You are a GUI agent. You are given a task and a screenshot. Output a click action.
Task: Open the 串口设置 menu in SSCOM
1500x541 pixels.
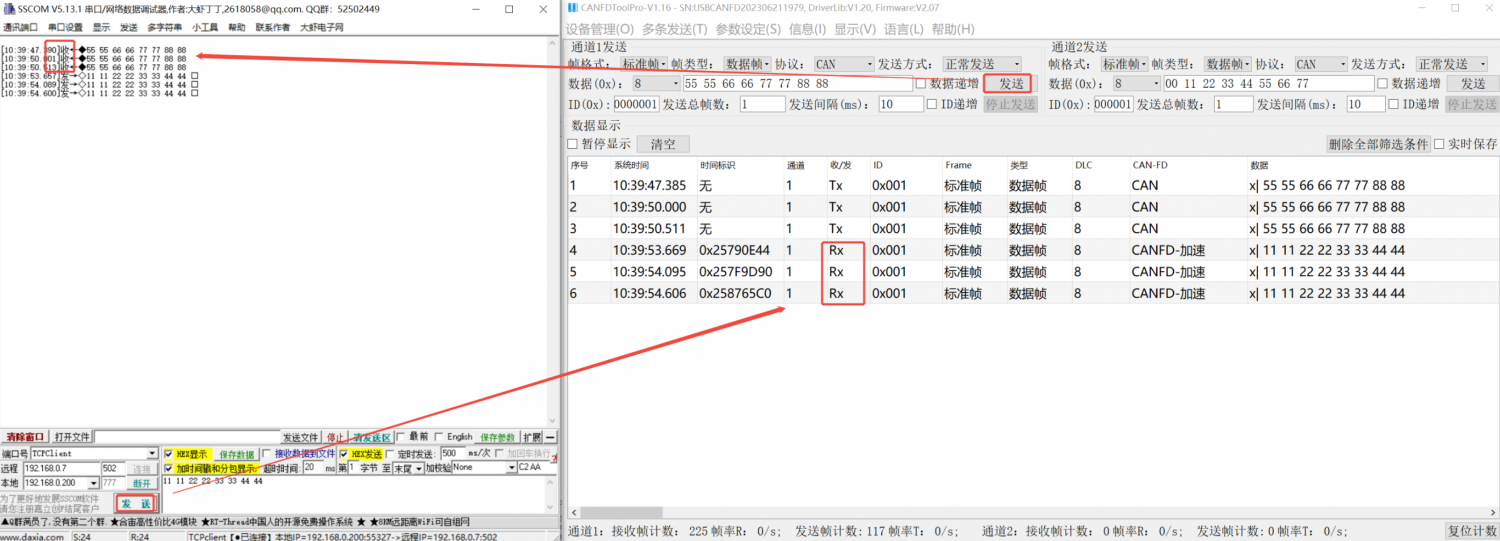(65, 27)
